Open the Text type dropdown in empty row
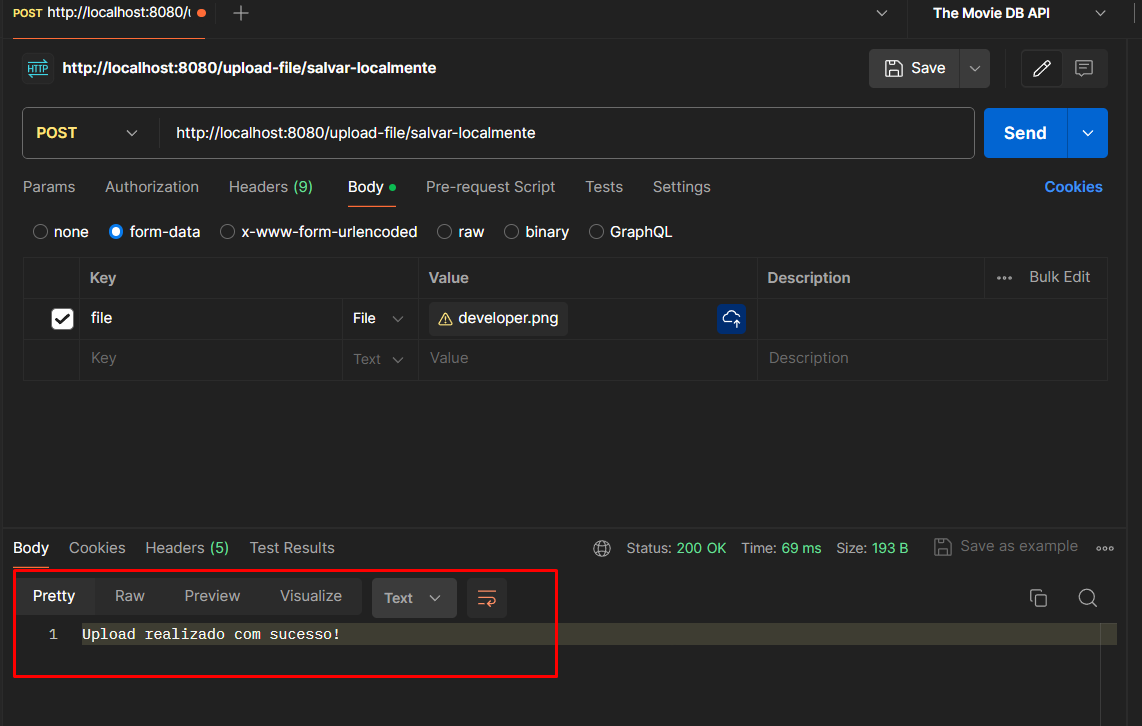The height and width of the screenshot is (726, 1142). [x=378, y=359]
